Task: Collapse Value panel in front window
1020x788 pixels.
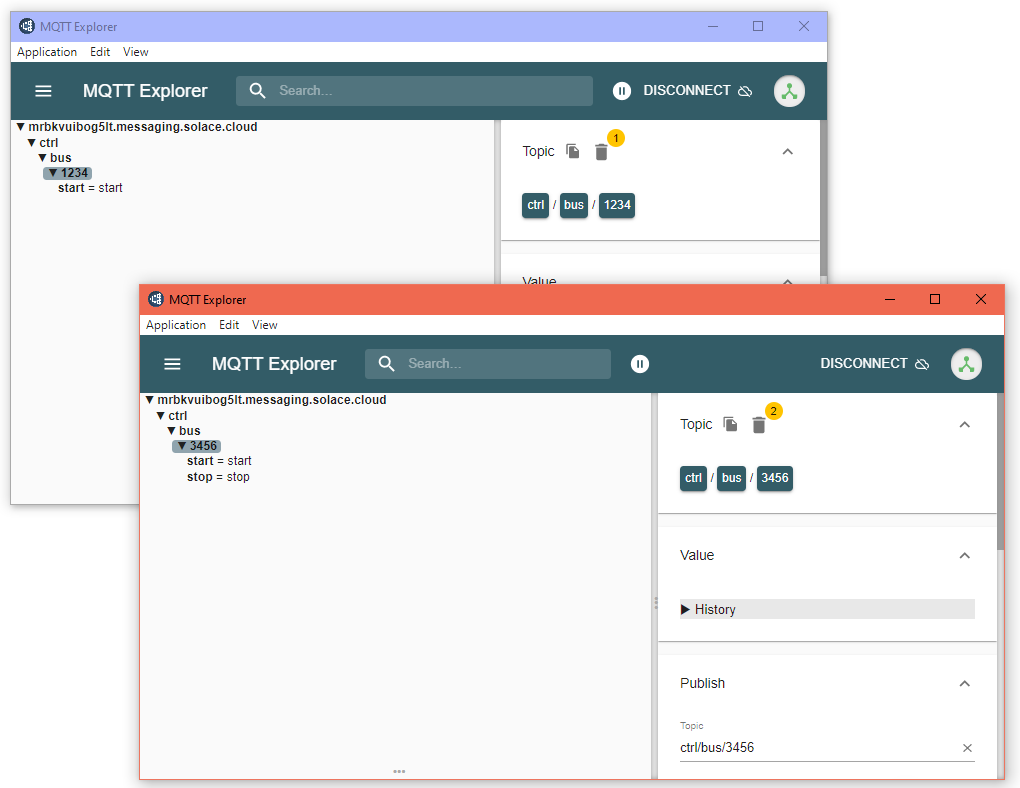Action: [x=965, y=556]
